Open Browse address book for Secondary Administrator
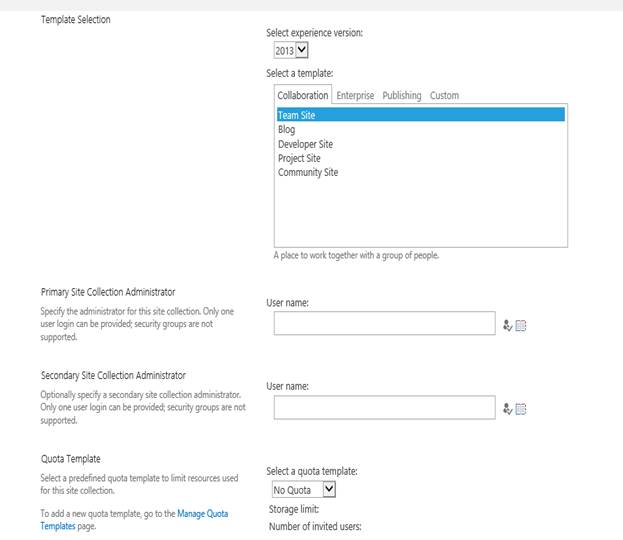The image size is (623, 540). pyautogui.click(x=521, y=408)
